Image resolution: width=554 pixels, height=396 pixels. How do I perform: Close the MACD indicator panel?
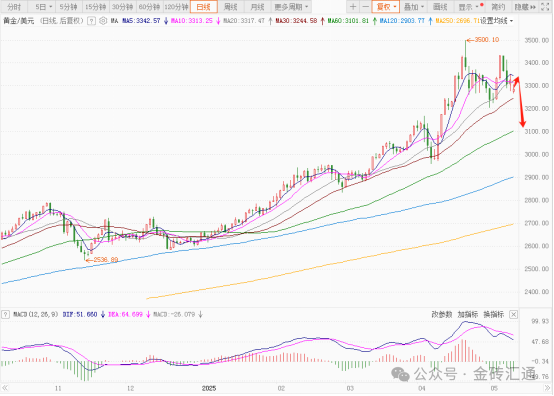(514, 314)
